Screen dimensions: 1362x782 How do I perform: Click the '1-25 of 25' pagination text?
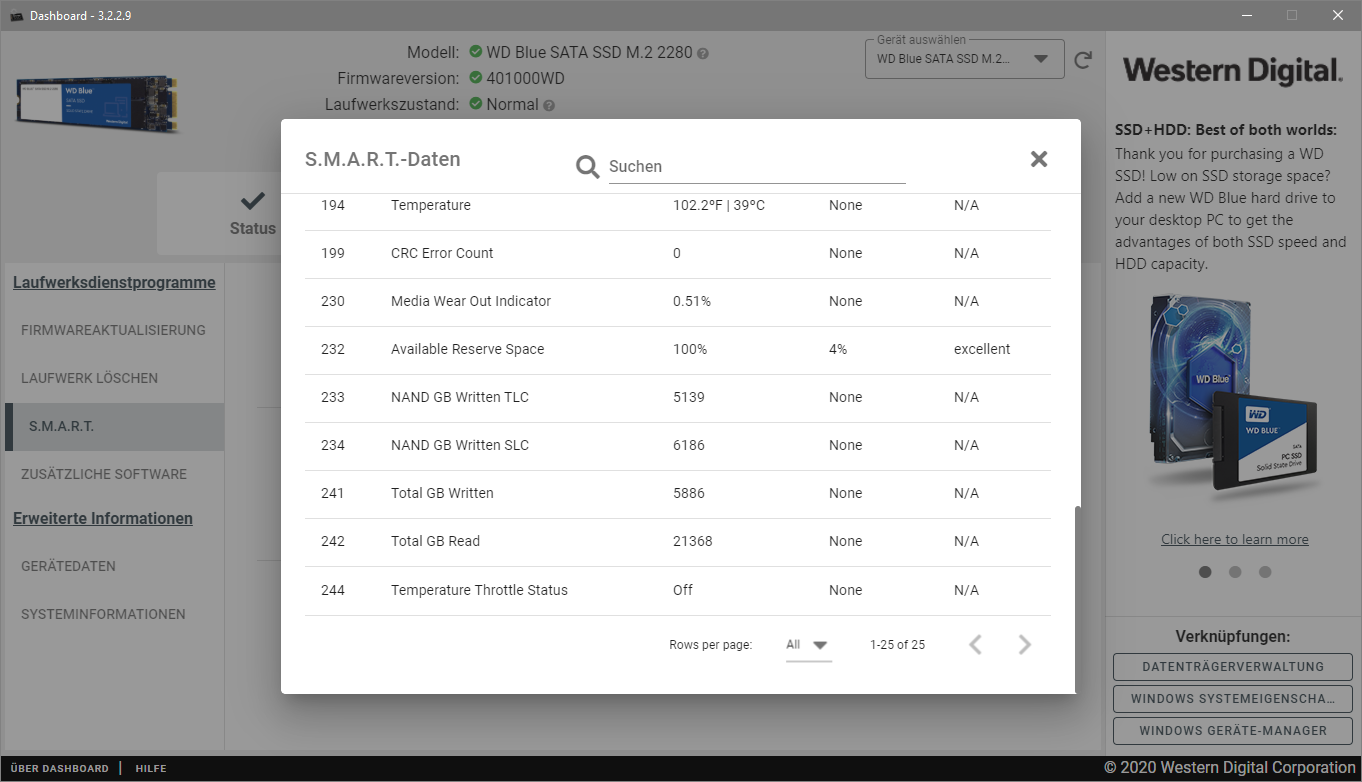tap(897, 645)
